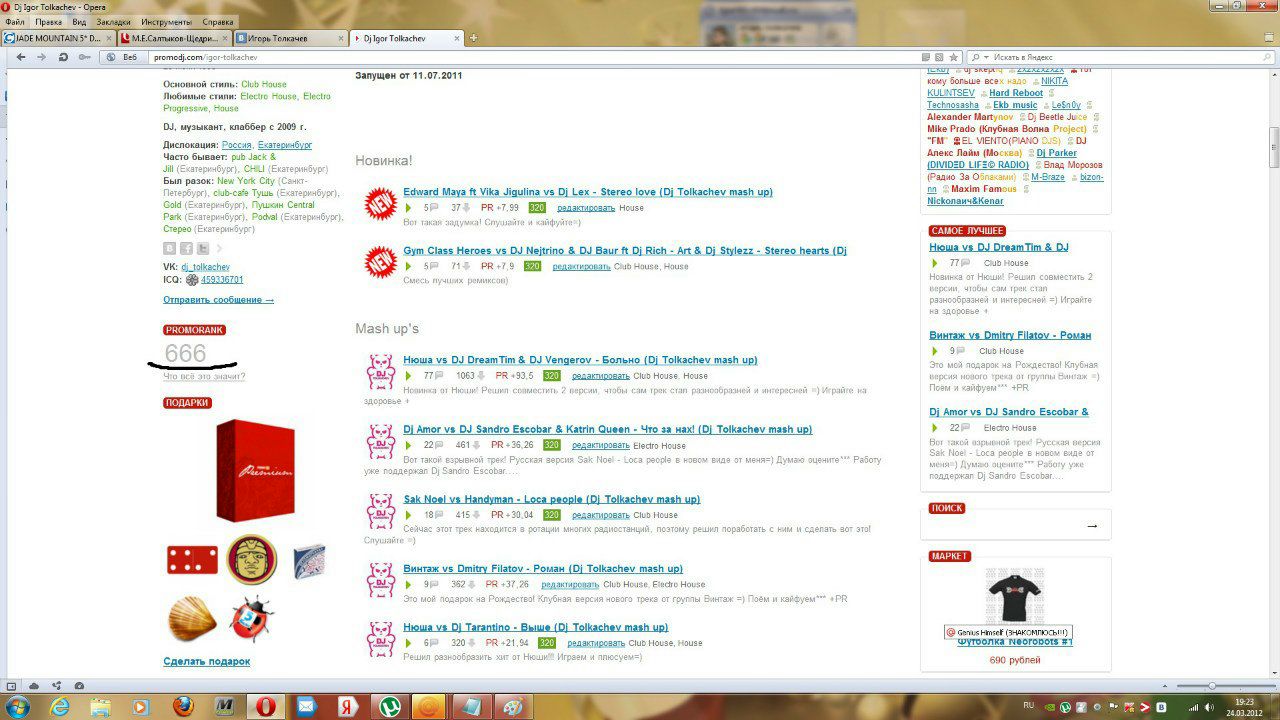
Task: Play the Stereo love mash up track
Action: pyautogui.click(x=408, y=208)
